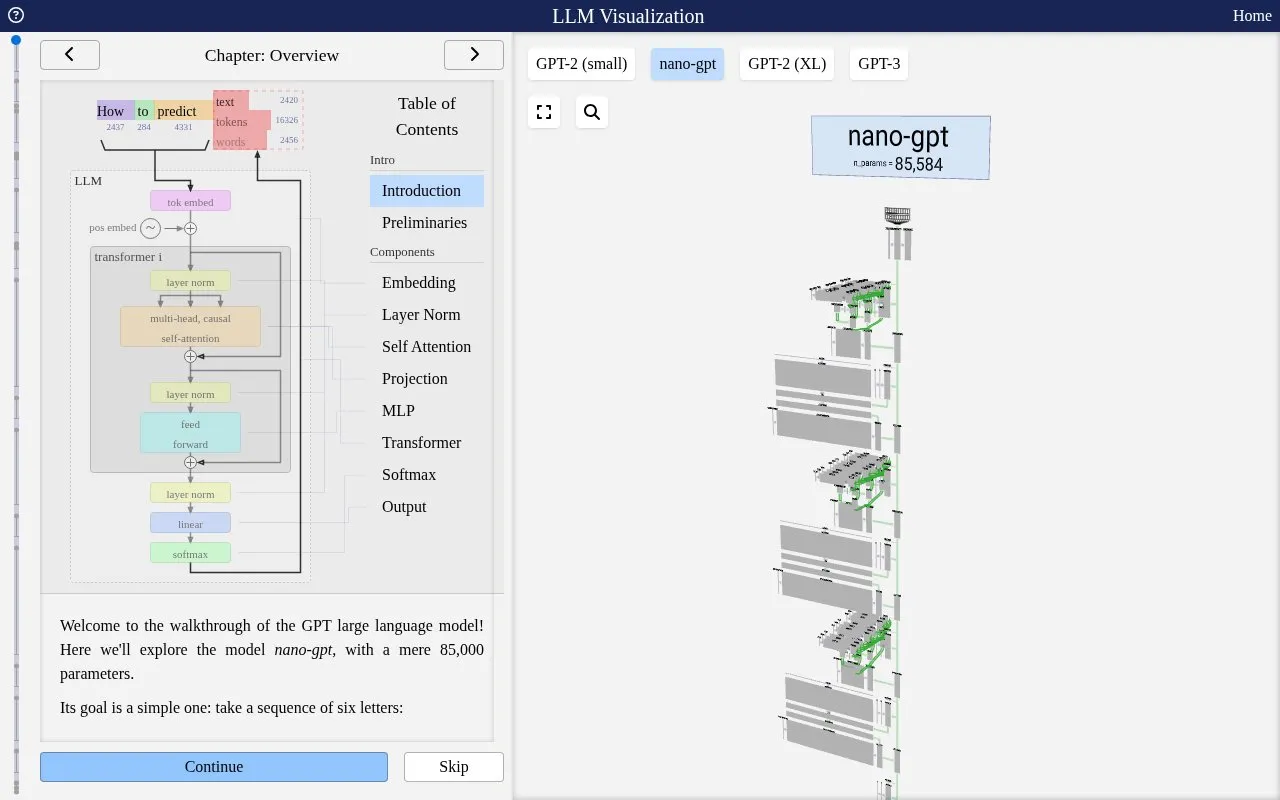Jump to the Output section
This screenshot has height=800, width=1280.
coord(427,507)
